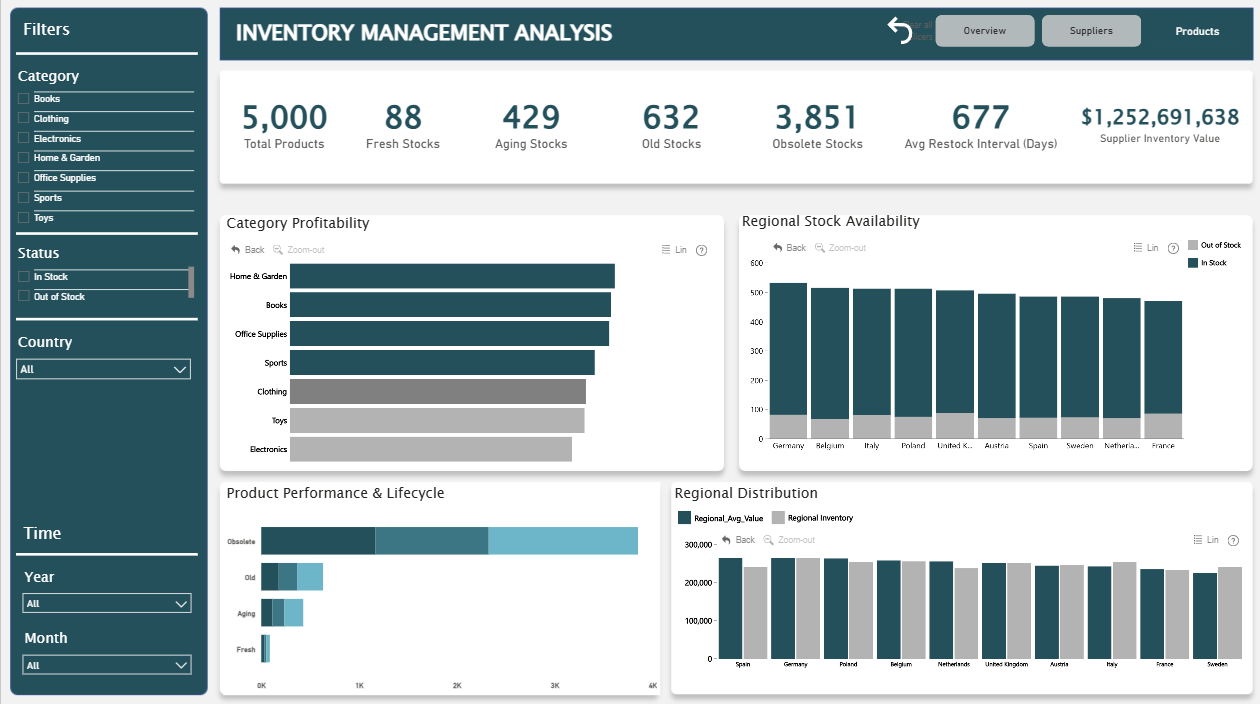Tick the Out of Stock status checkbox
This screenshot has width=1260, height=704.
23,297
